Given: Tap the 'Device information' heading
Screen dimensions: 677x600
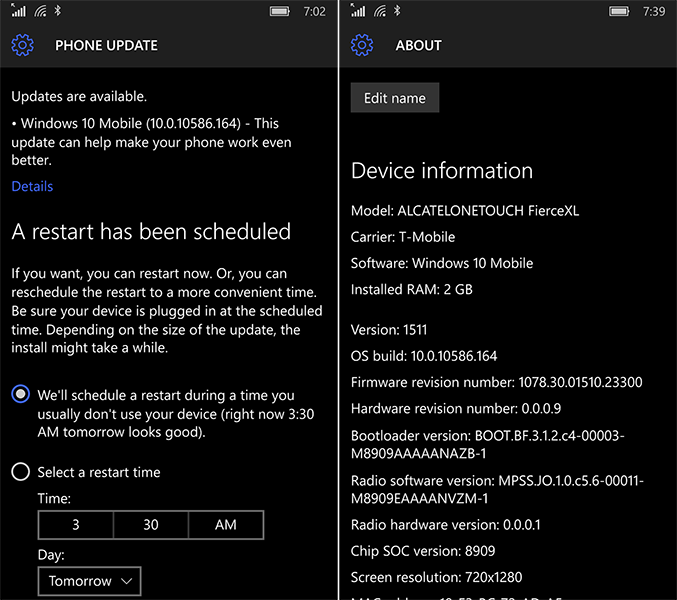Looking at the screenshot, I should [442, 171].
